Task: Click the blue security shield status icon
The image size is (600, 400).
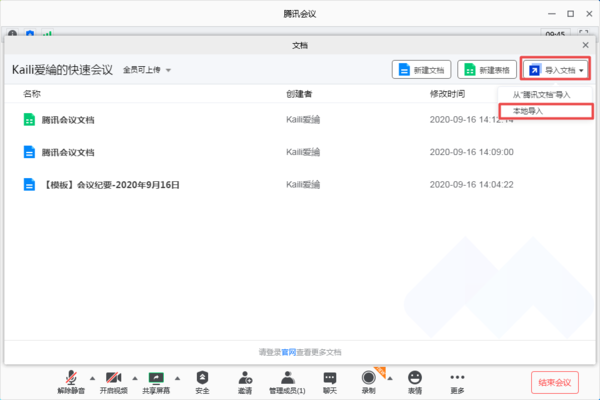Action: tap(30, 34)
